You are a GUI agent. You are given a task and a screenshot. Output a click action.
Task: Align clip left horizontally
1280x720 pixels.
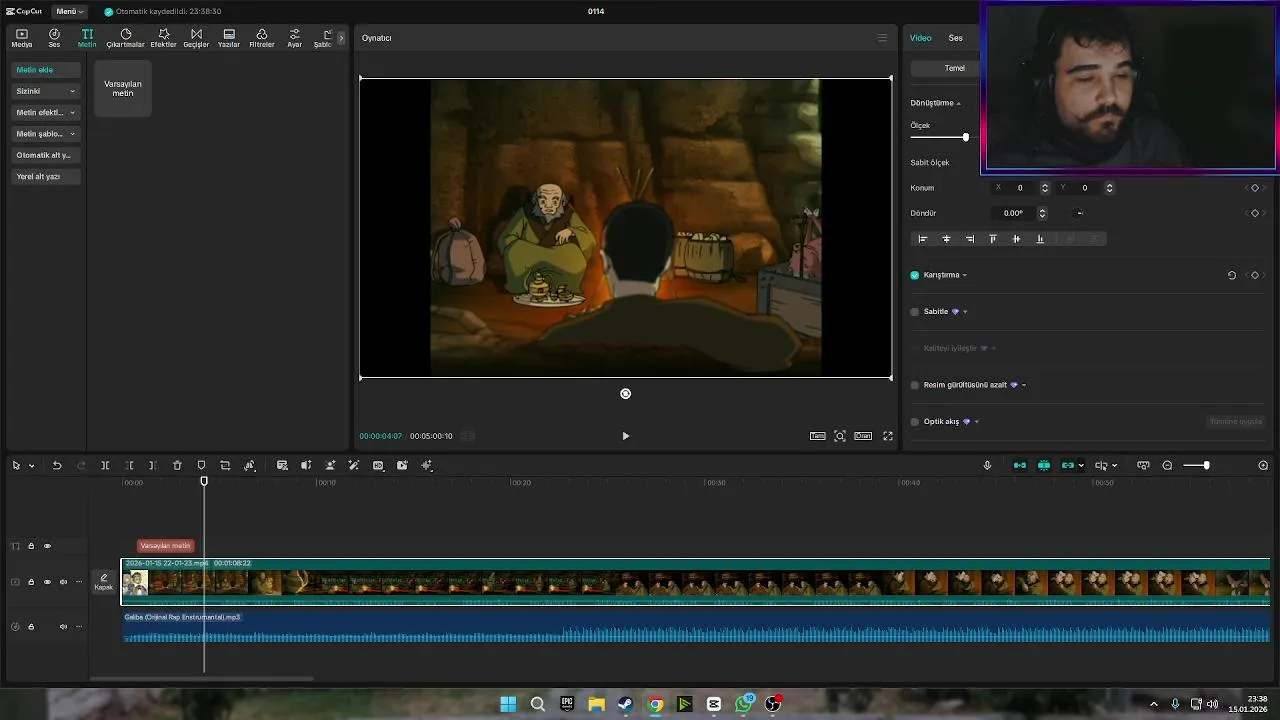click(x=923, y=239)
